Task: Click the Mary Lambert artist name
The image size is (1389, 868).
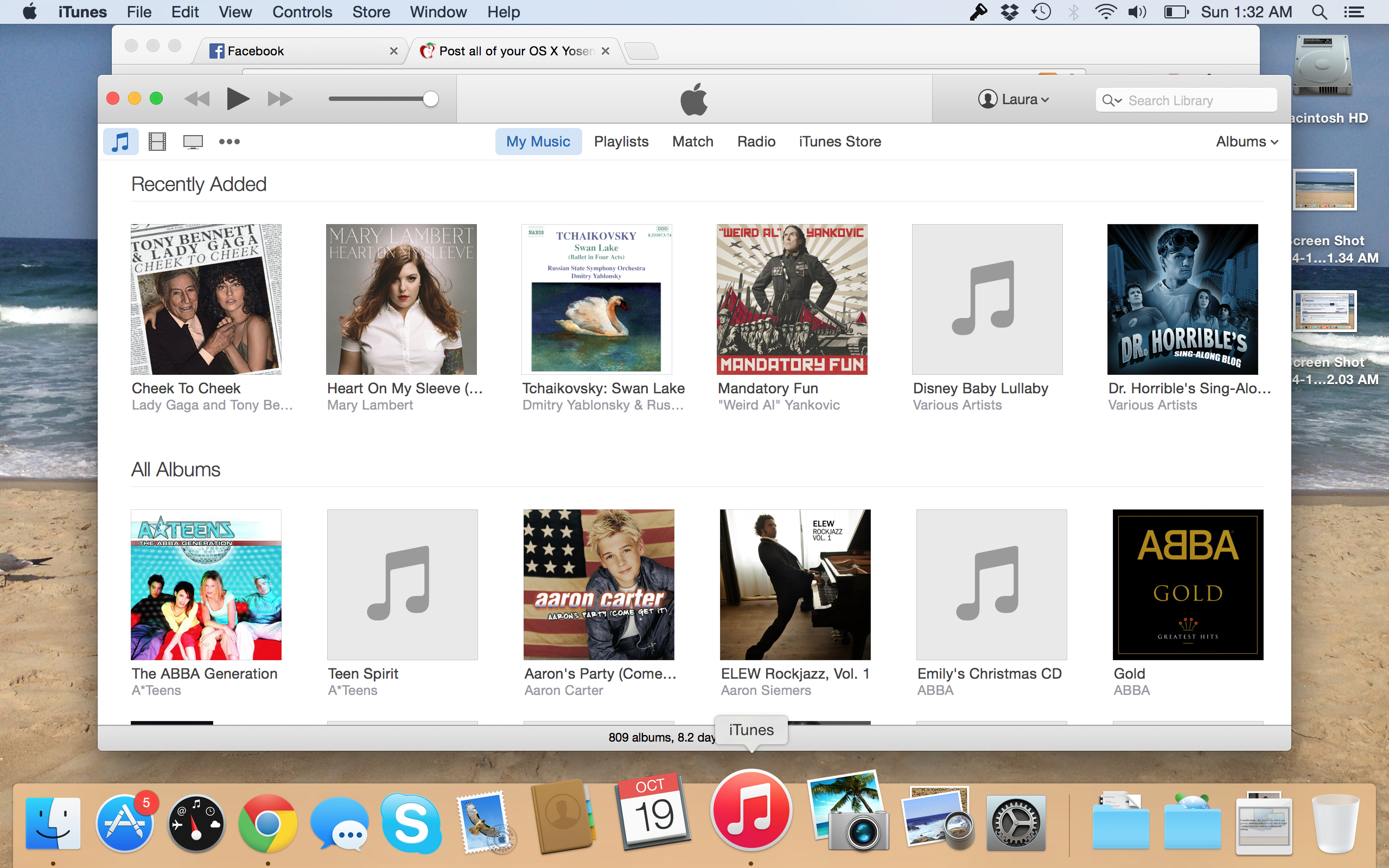Action: click(370, 405)
